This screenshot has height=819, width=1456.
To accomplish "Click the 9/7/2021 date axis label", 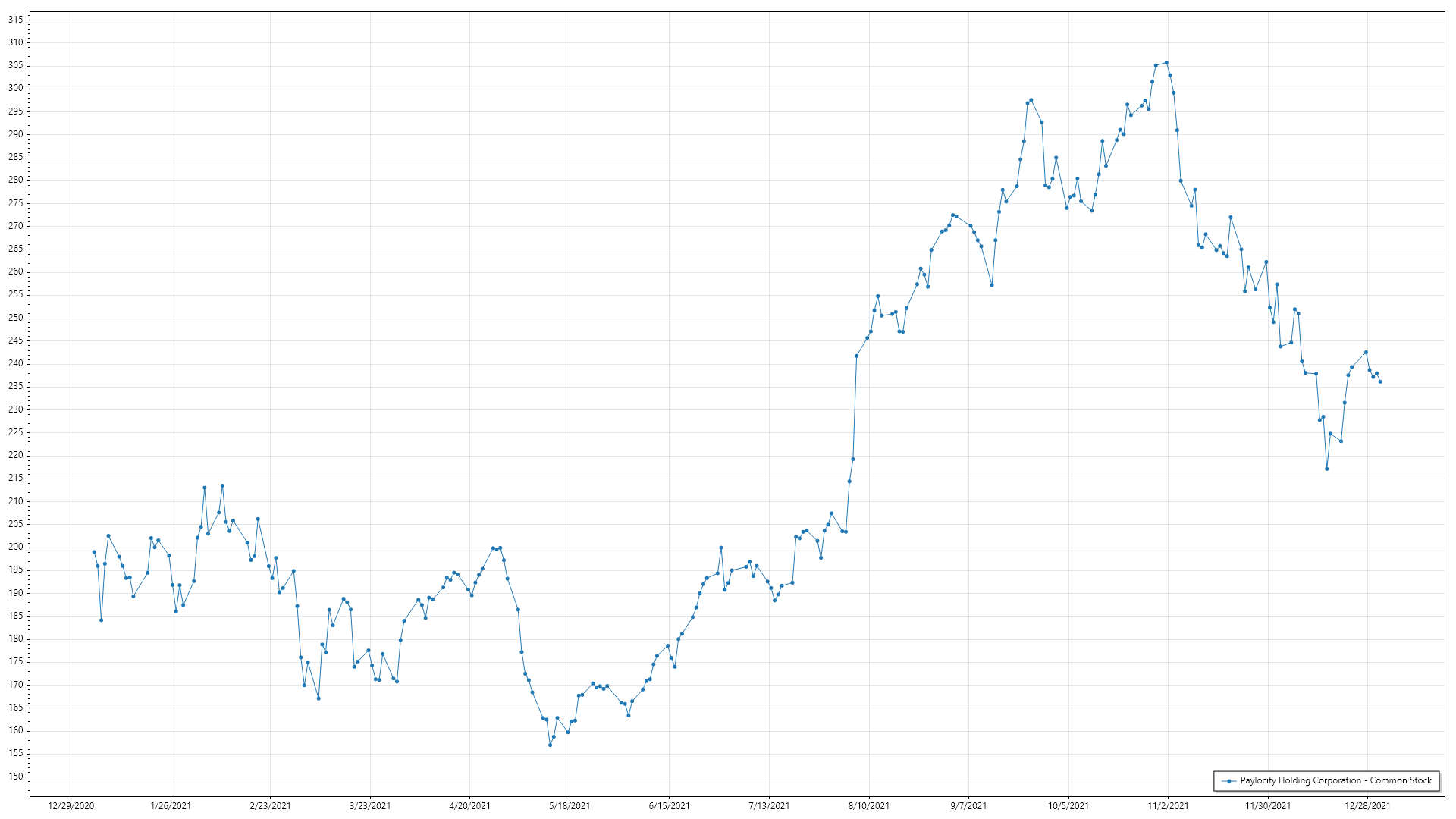I will click(968, 805).
